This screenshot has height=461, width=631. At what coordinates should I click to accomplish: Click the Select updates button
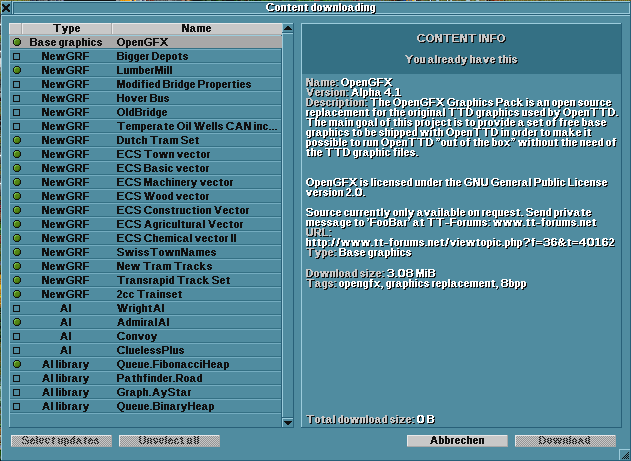pos(61,440)
